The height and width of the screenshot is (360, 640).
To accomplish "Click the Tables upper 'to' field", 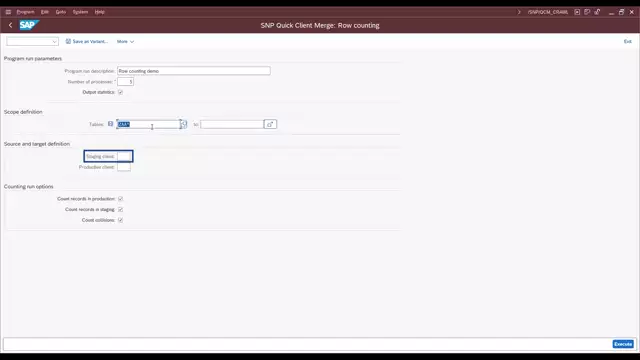I will point(232,124).
